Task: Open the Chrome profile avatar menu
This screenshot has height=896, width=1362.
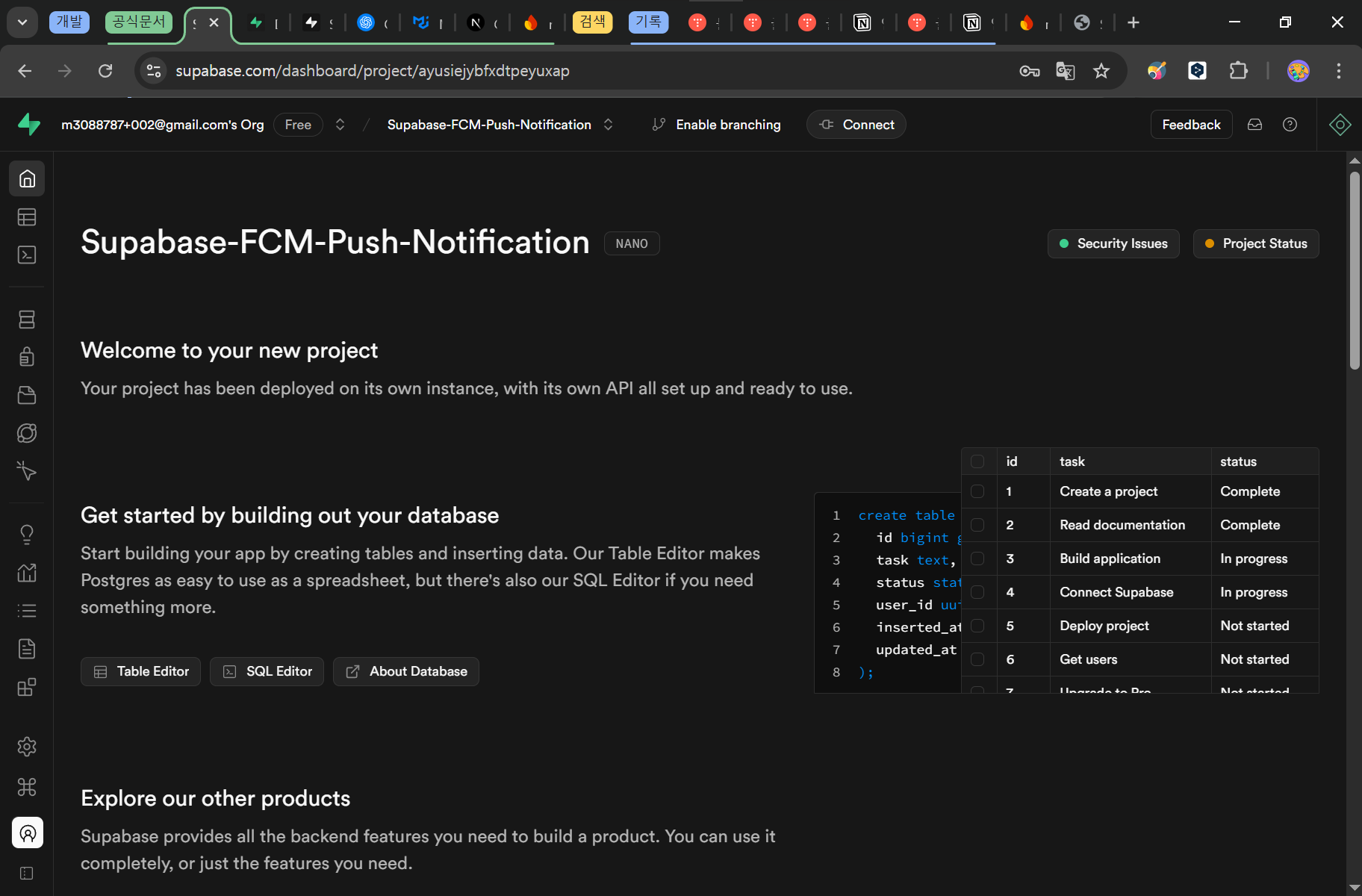Action: (1299, 71)
